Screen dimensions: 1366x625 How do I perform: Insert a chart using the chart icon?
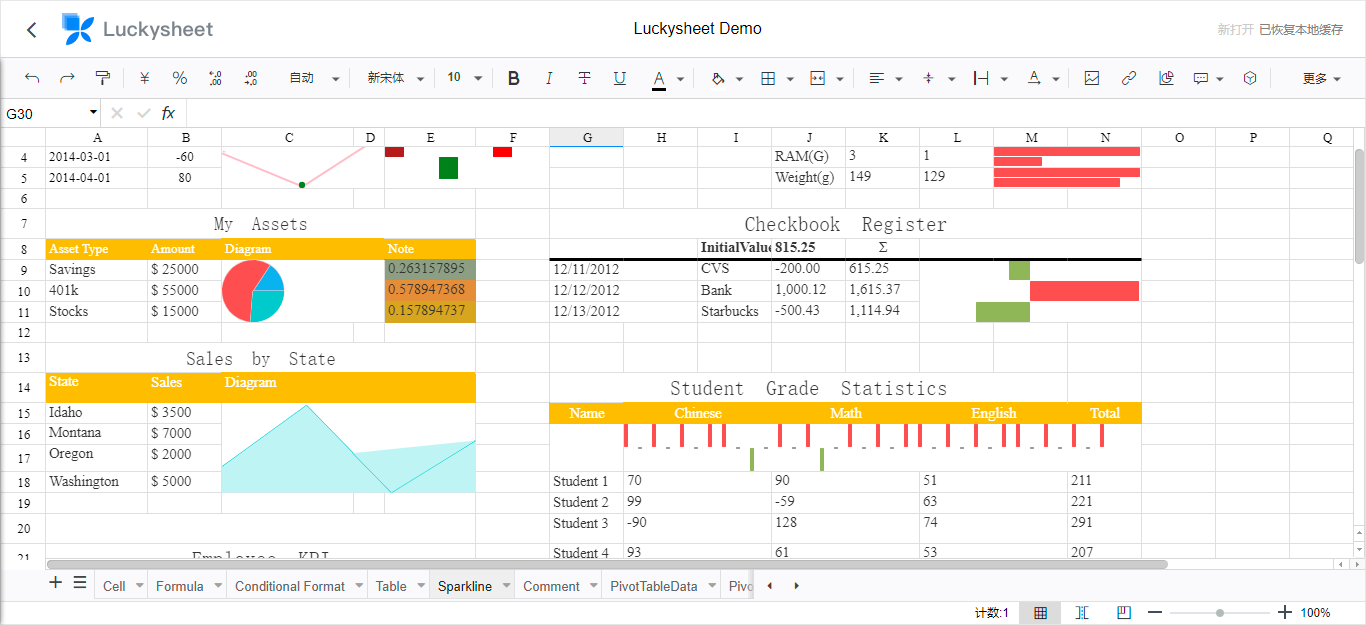tap(1166, 78)
